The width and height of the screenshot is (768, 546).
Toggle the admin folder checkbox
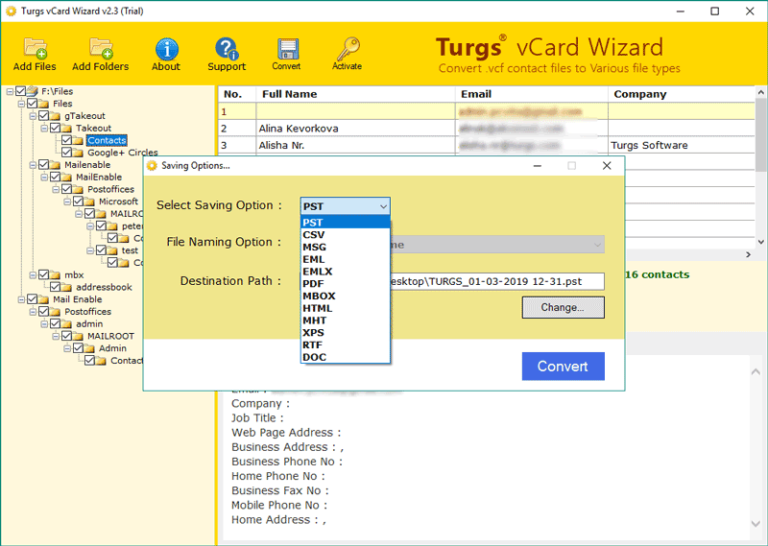click(x=55, y=324)
